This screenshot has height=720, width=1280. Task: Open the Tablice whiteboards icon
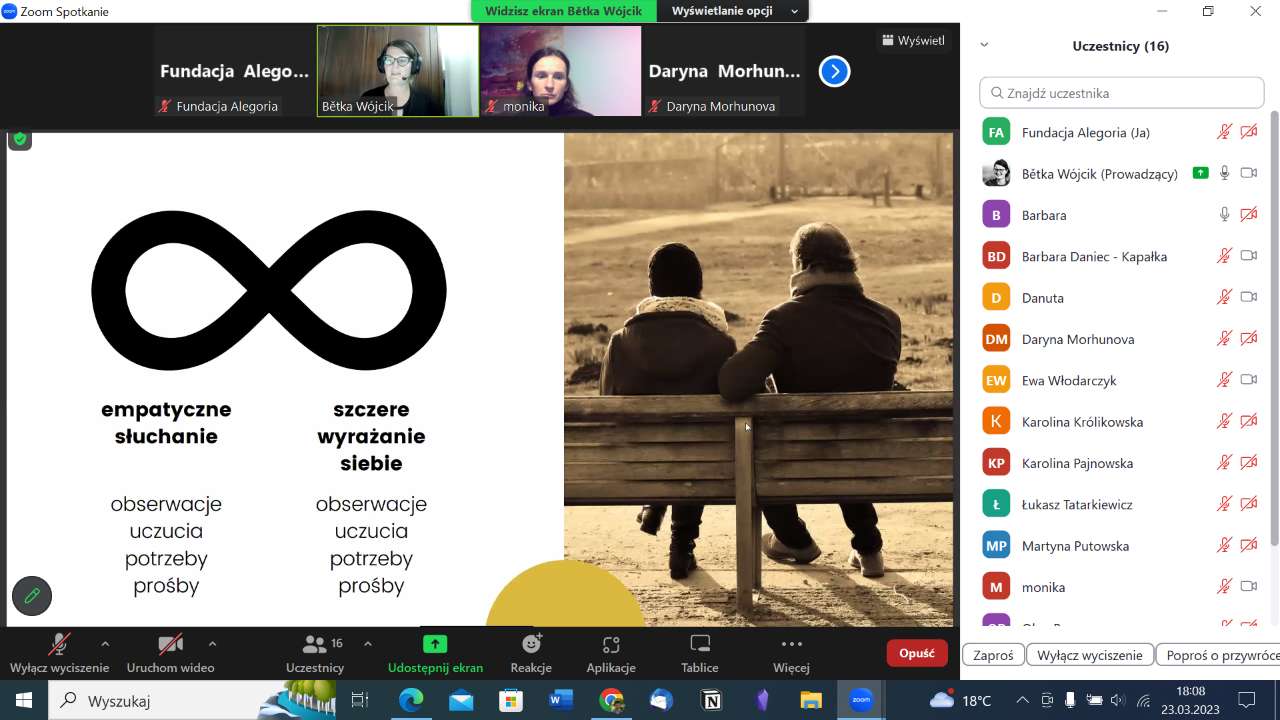(700, 645)
